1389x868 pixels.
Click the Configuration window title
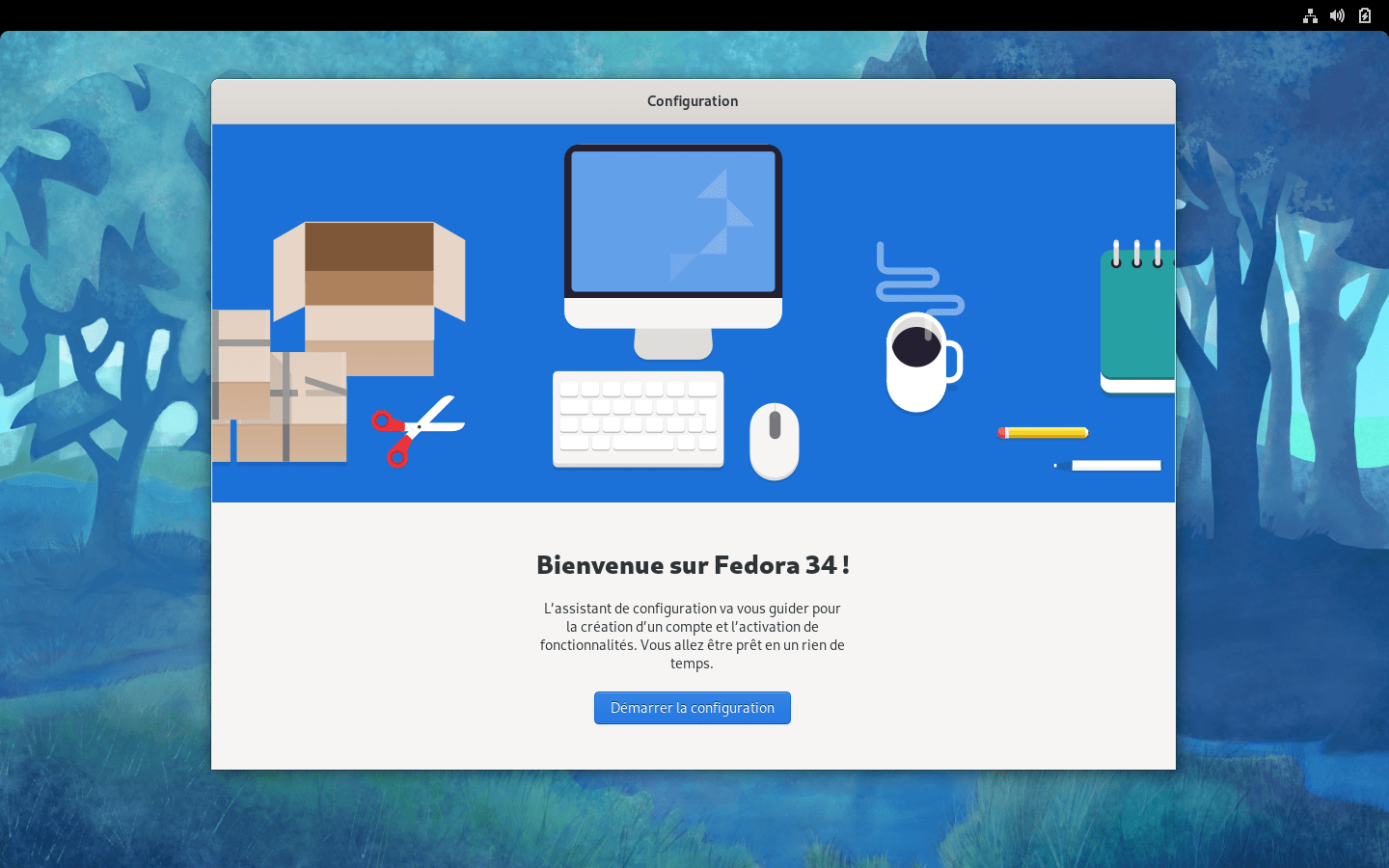coord(693,101)
